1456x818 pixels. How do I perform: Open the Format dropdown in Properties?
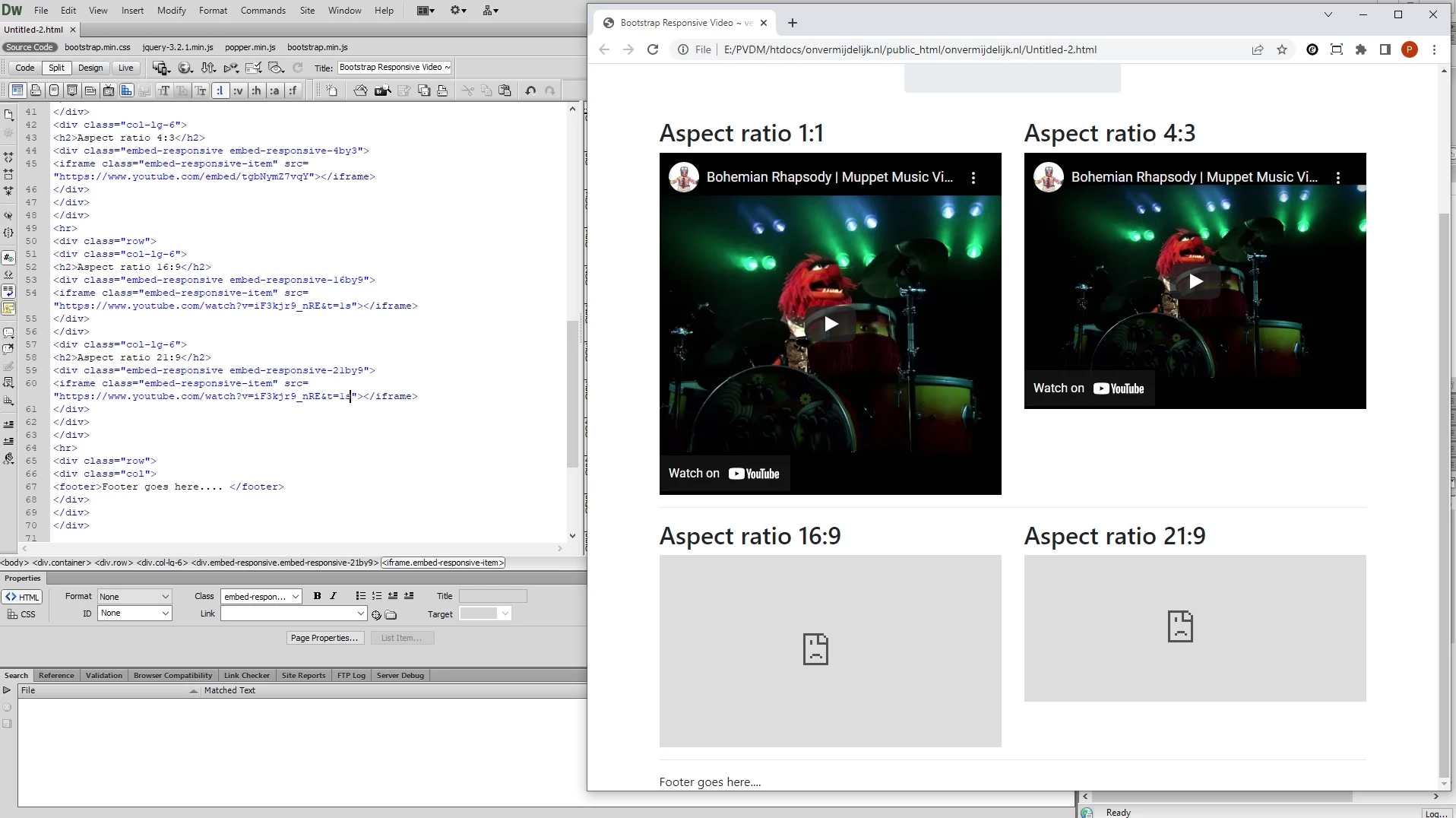(x=135, y=597)
